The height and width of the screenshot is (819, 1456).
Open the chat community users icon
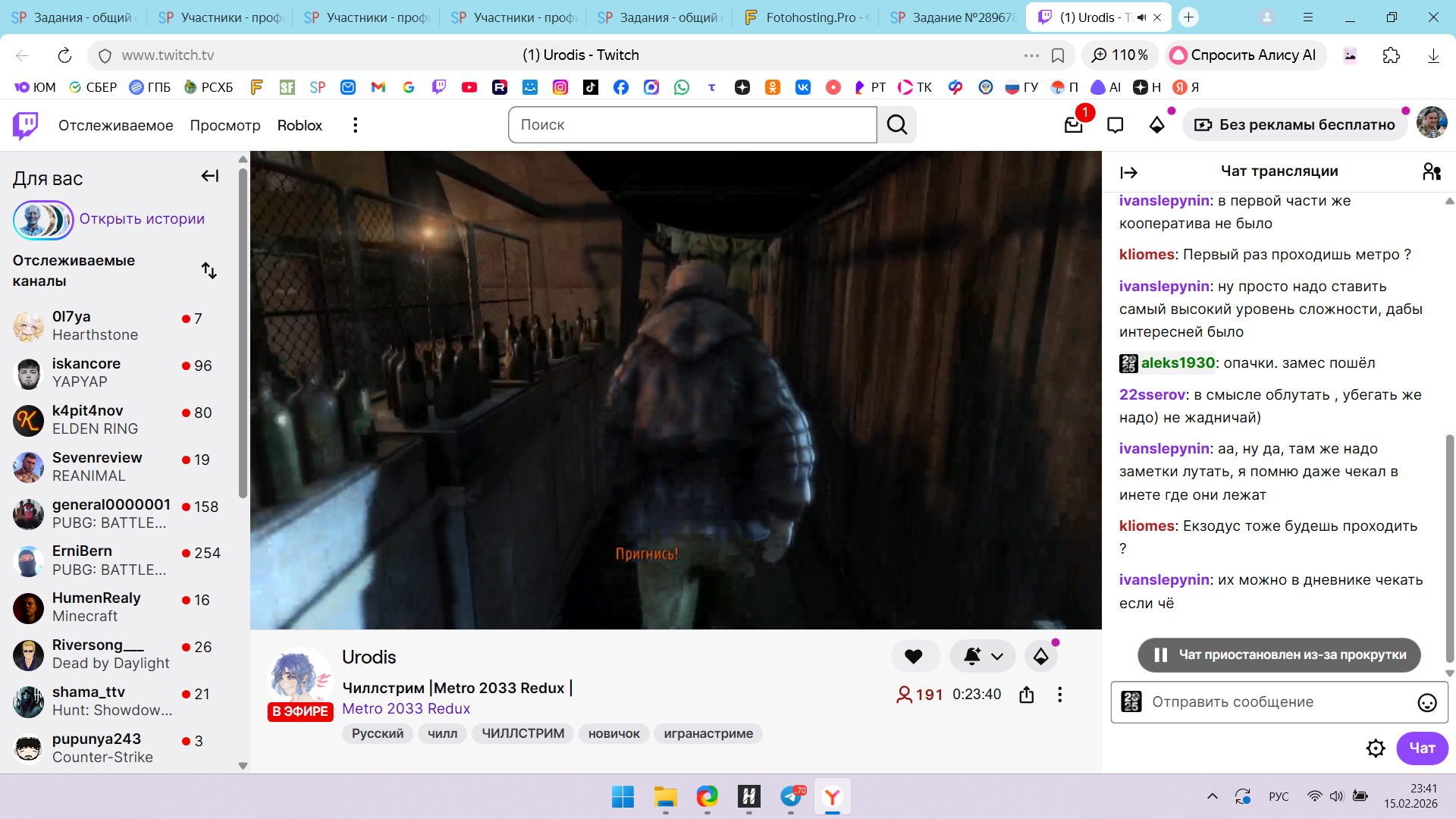coord(1432,172)
